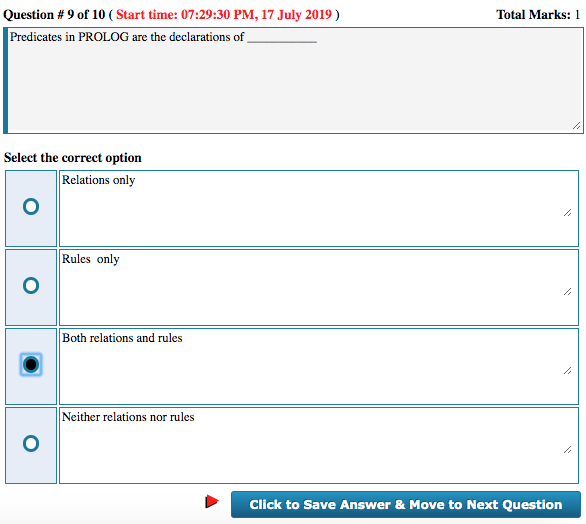Click the 'Question # 9 of 10' heading
The height and width of the screenshot is (524, 586).
point(54,15)
